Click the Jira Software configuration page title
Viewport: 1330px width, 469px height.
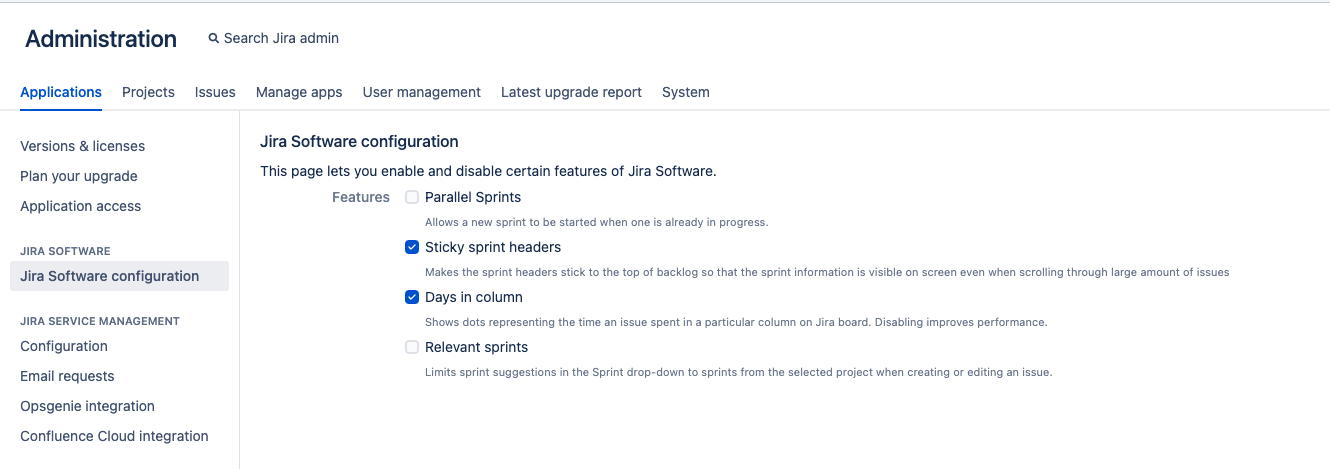[359, 142]
